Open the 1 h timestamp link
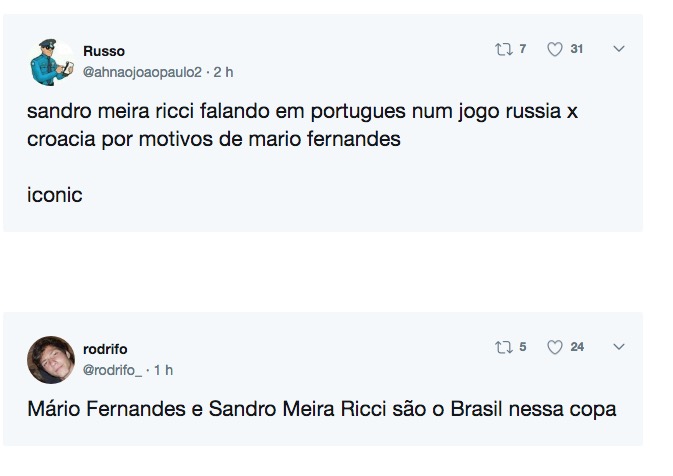Image resolution: width=673 pixels, height=476 pixels. coord(163,370)
